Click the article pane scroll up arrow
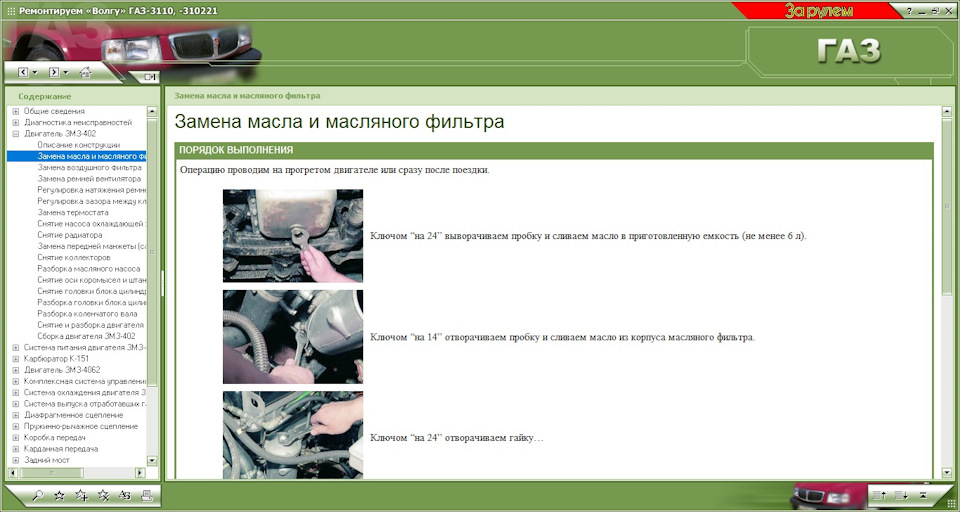The image size is (960, 512). (x=948, y=111)
